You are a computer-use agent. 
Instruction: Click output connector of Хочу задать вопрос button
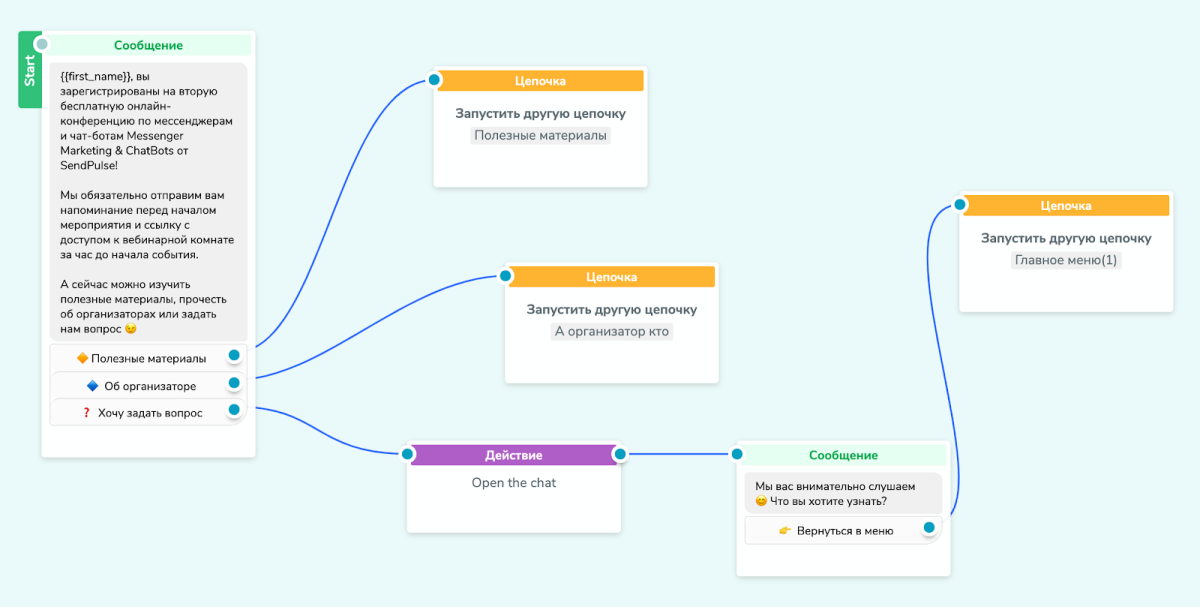coord(234,409)
